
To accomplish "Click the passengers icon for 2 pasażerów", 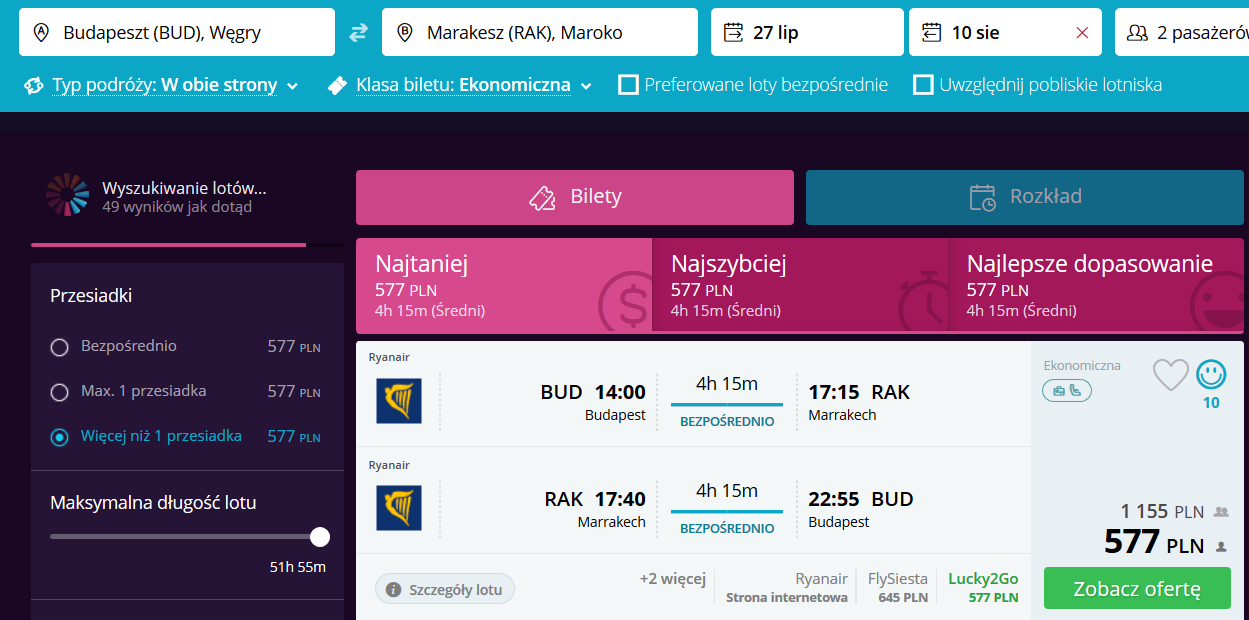I will (1137, 33).
